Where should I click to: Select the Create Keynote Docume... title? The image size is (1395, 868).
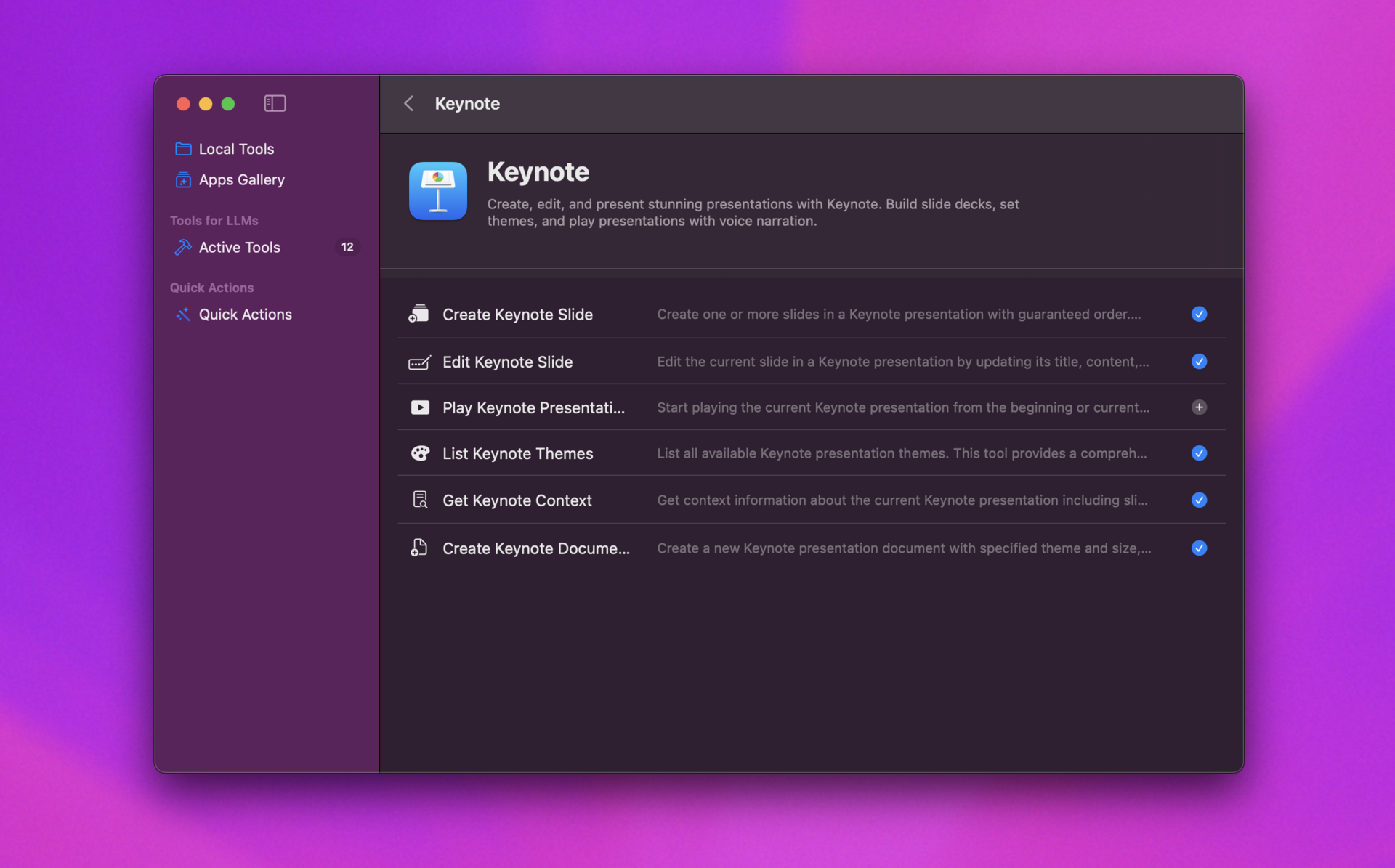(x=536, y=548)
